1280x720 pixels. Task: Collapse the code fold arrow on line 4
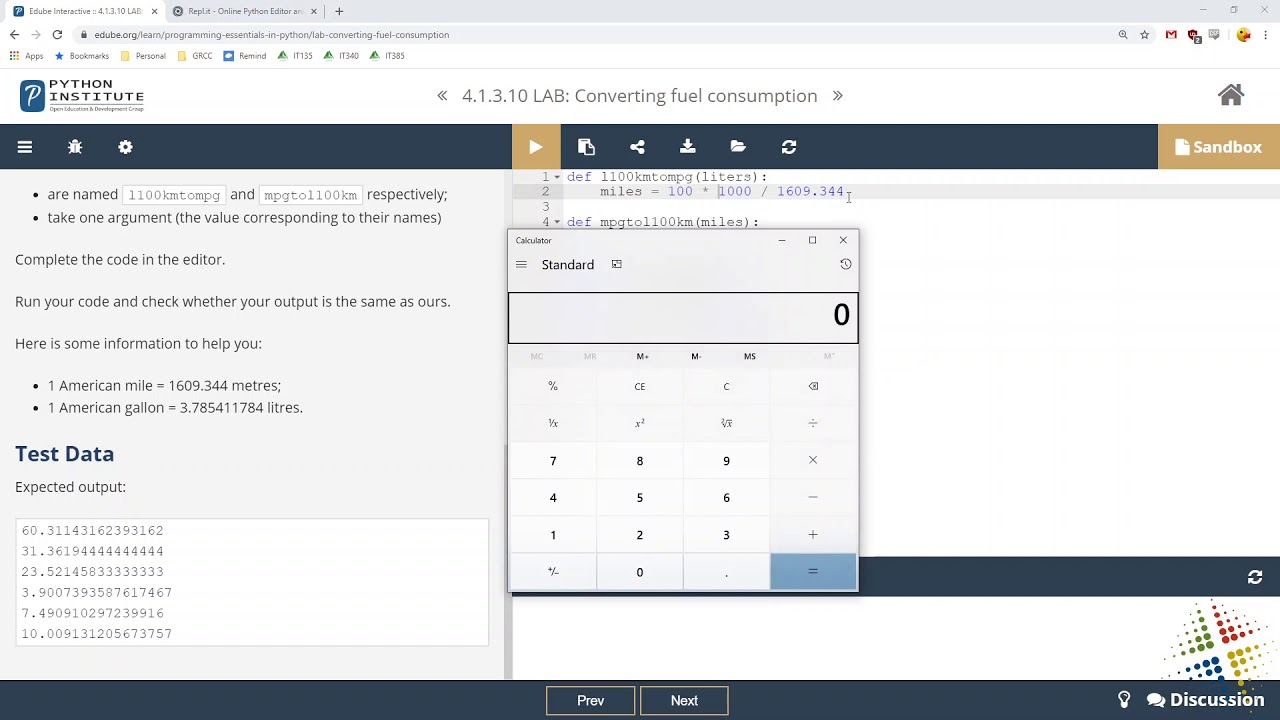(x=558, y=222)
